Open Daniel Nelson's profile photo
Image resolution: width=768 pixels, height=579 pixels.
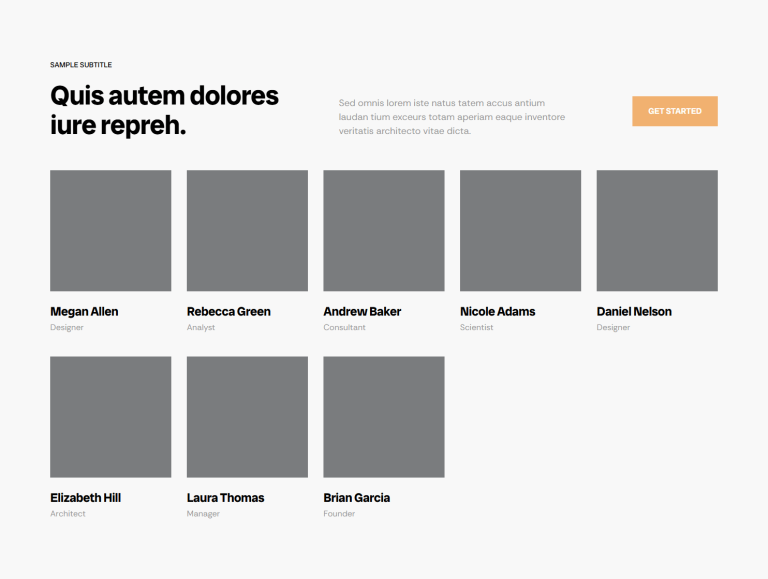click(x=656, y=230)
